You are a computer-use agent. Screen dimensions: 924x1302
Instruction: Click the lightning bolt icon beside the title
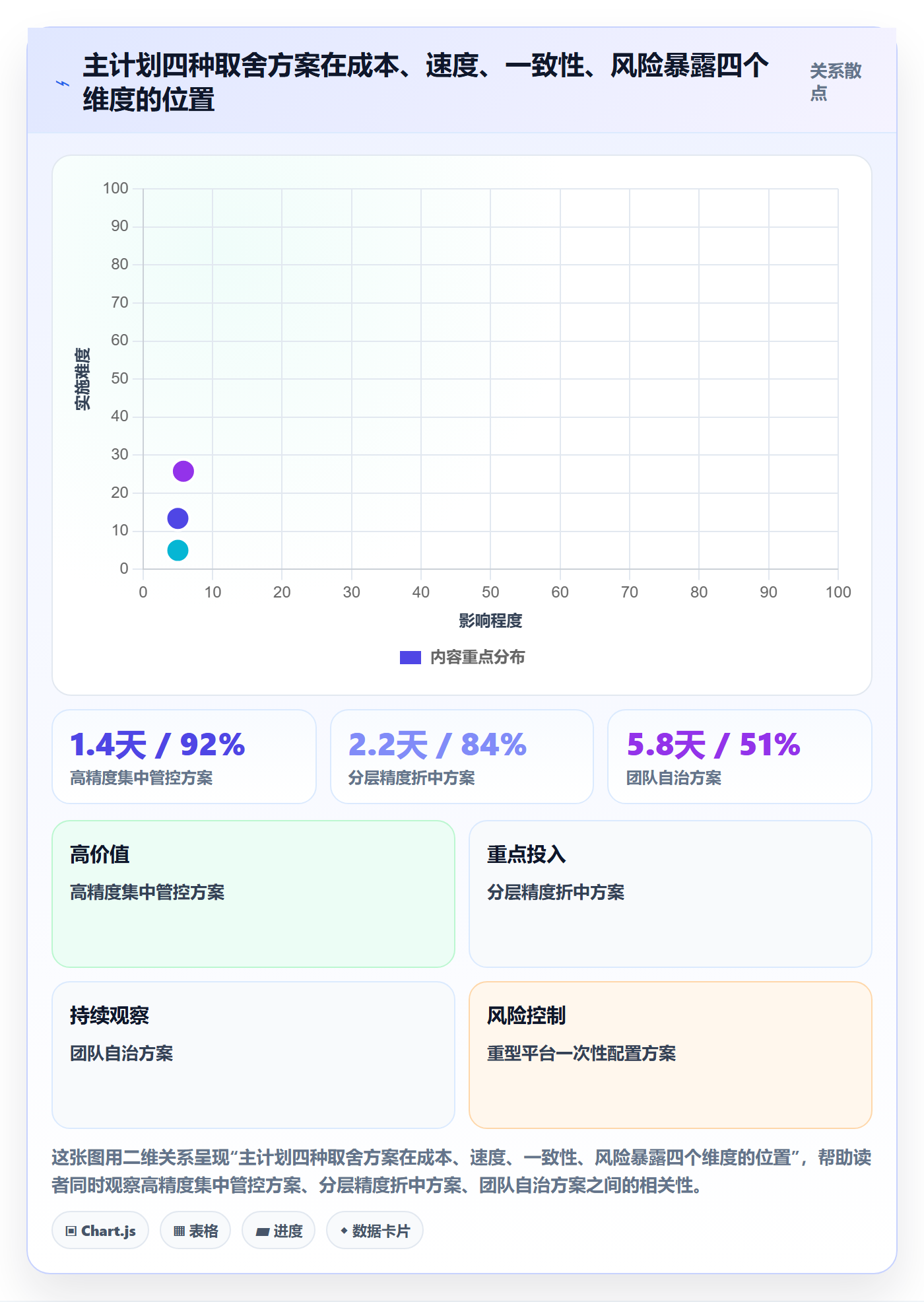63,84
